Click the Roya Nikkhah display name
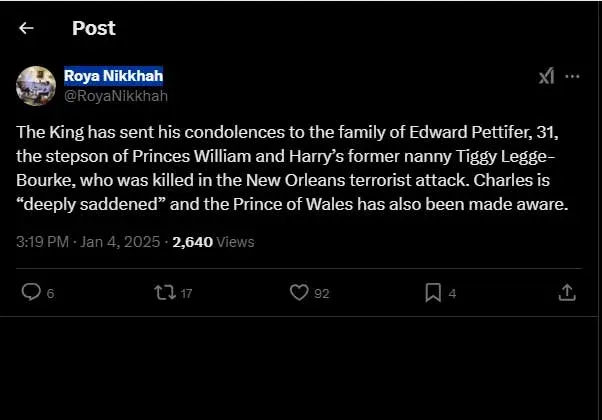 click(x=113, y=77)
